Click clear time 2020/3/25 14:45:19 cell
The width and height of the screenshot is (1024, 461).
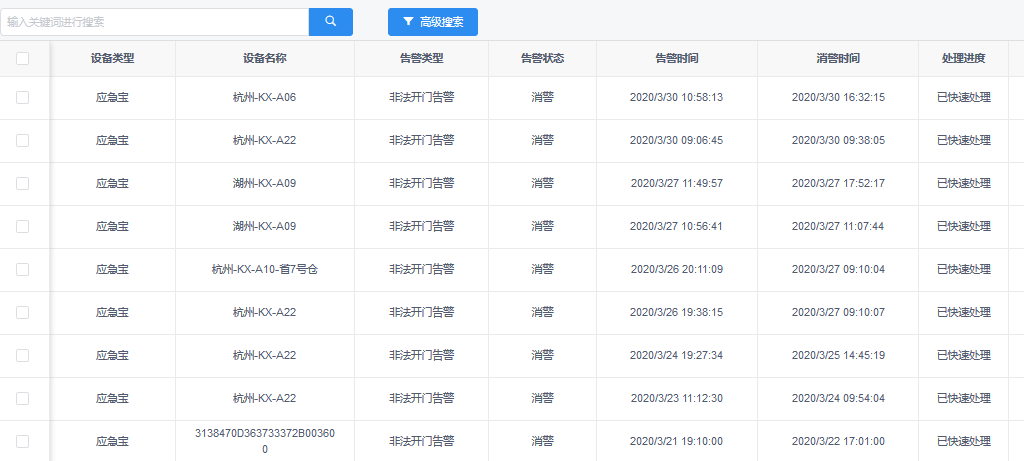tap(838, 356)
